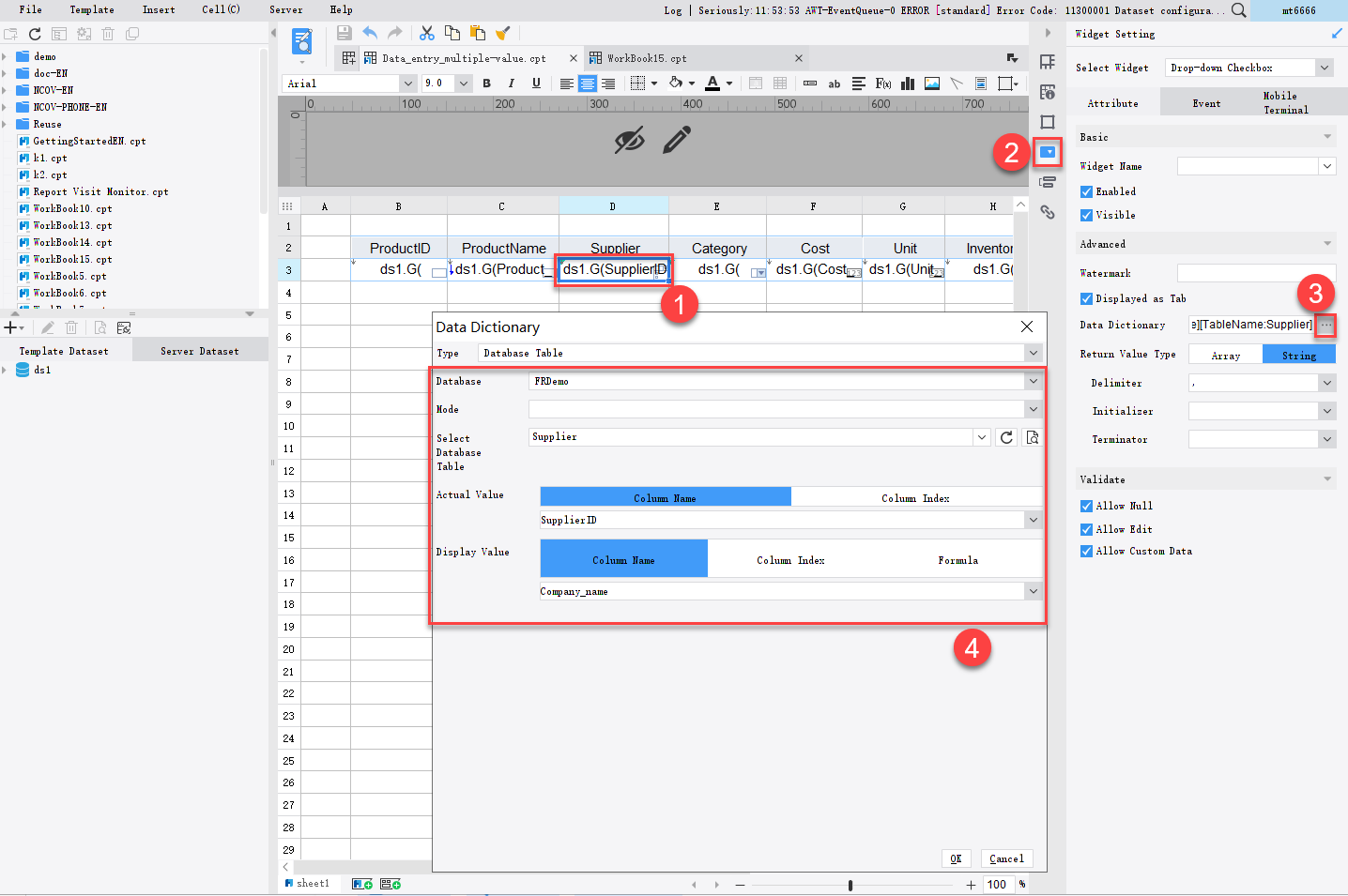Click the Paste clipboard icon
This screenshot has width=1348, height=896.
(478, 33)
